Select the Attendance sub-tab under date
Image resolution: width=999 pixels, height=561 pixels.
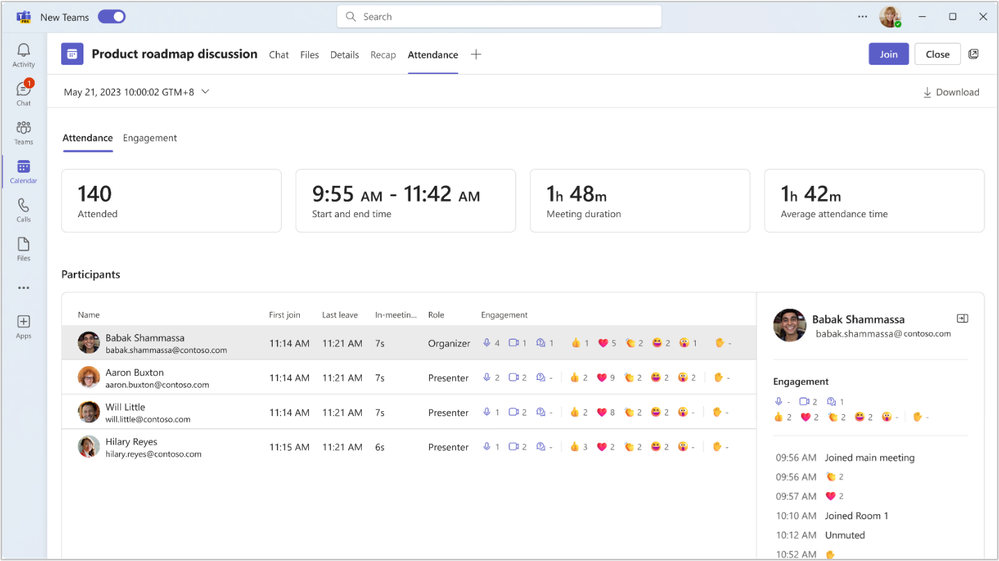(x=87, y=138)
